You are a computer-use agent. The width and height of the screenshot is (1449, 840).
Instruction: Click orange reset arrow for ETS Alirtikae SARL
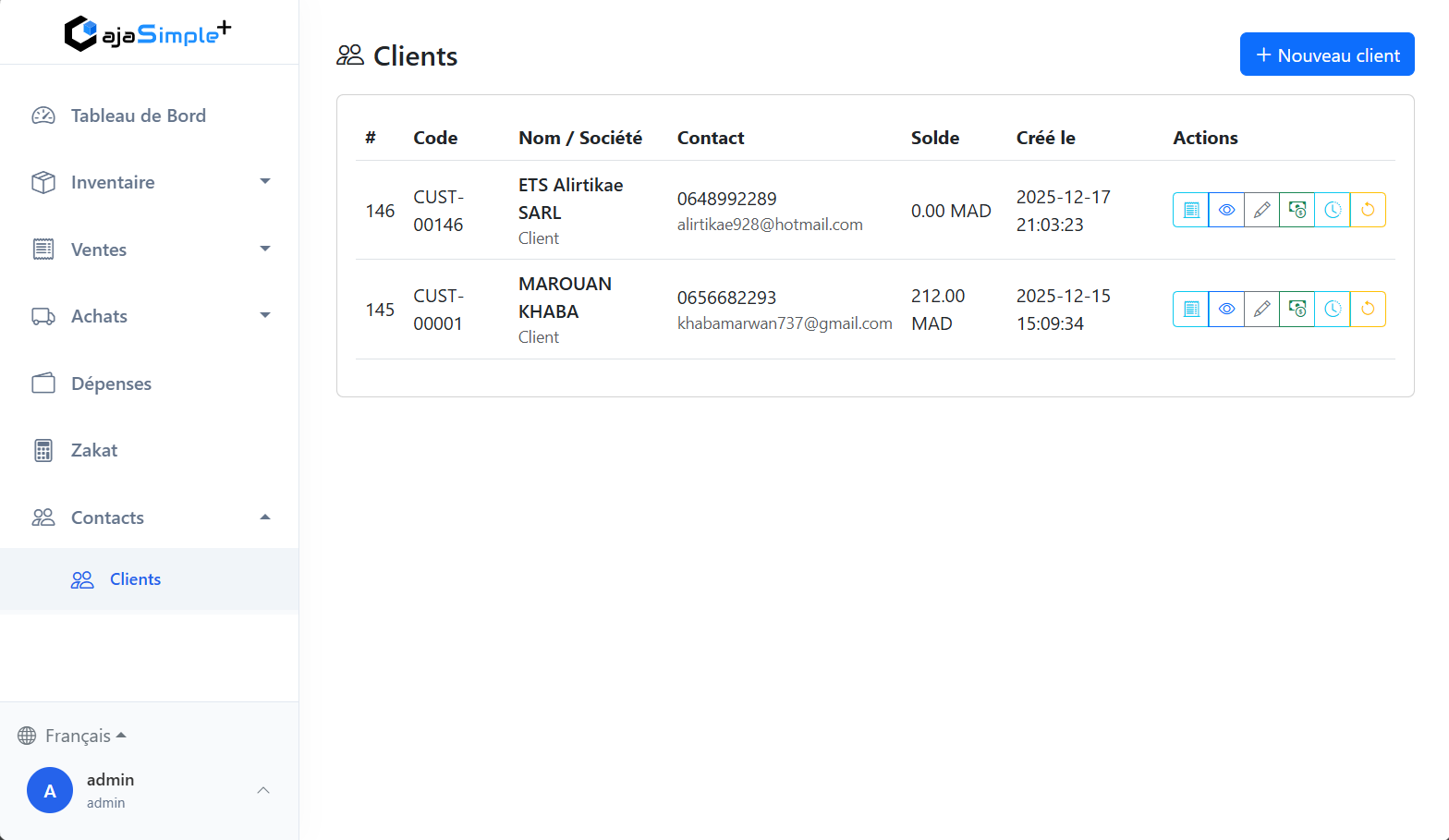[x=1368, y=210]
